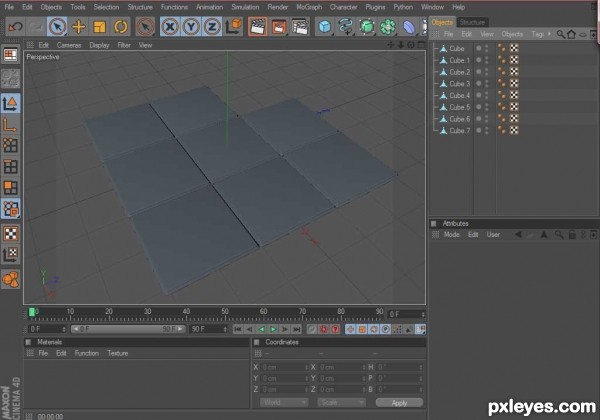The width and height of the screenshot is (600, 420).
Task: Select the Cube.5 object
Action: tap(460, 107)
